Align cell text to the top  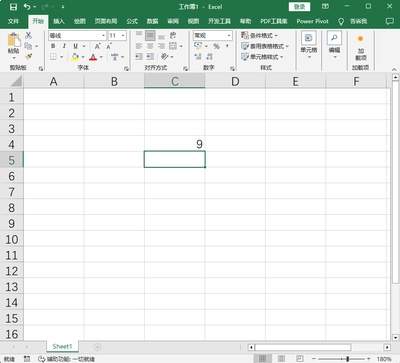[x=139, y=35]
